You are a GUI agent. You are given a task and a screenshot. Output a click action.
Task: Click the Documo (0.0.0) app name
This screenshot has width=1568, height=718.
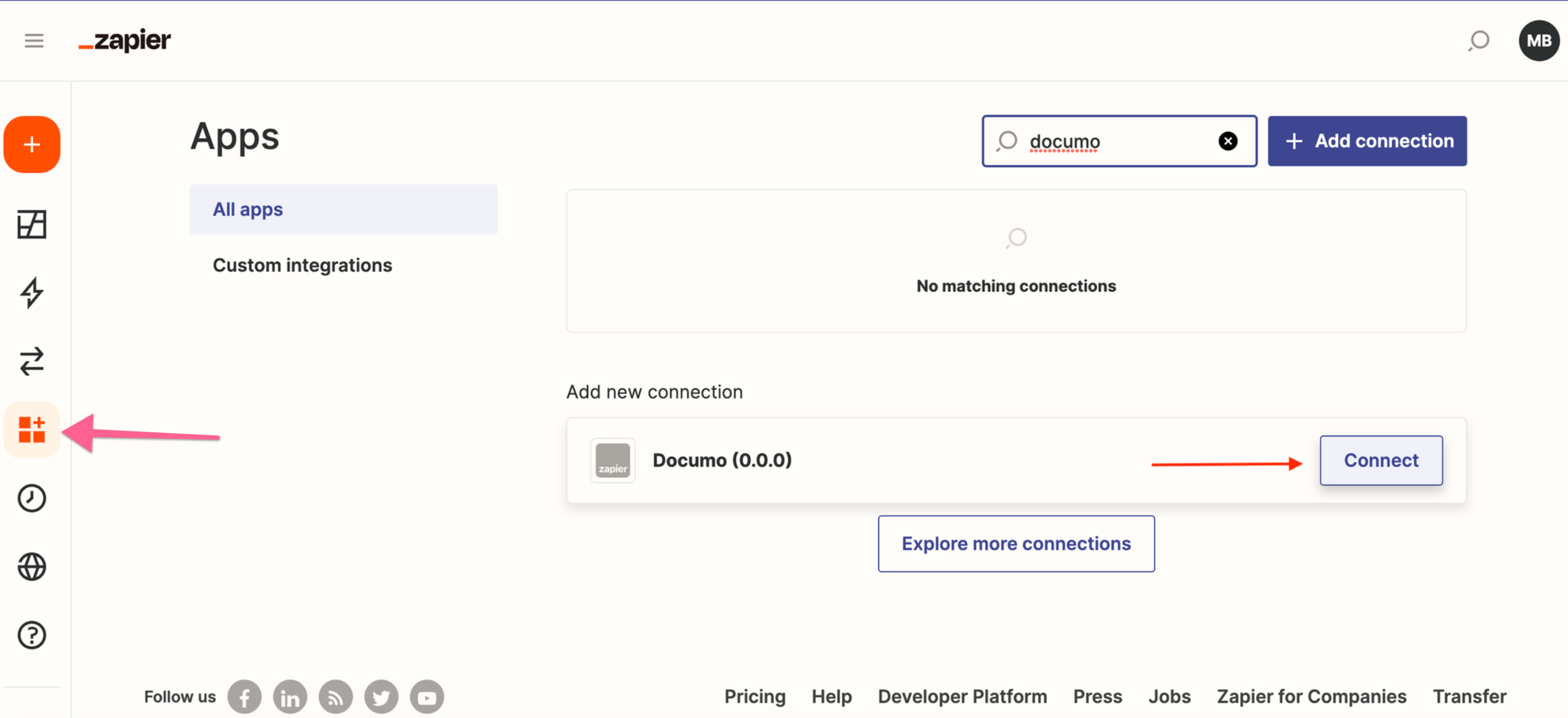pos(722,461)
